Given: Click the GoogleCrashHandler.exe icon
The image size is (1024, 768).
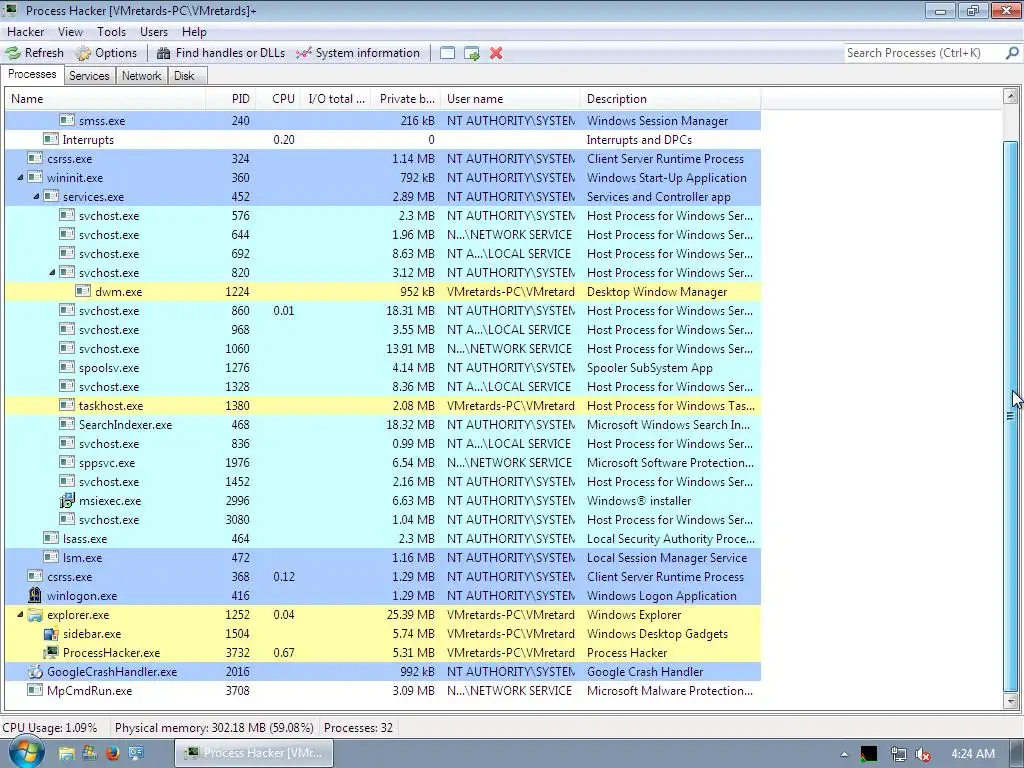Looking at the screenshot, I should click(35, 671).
